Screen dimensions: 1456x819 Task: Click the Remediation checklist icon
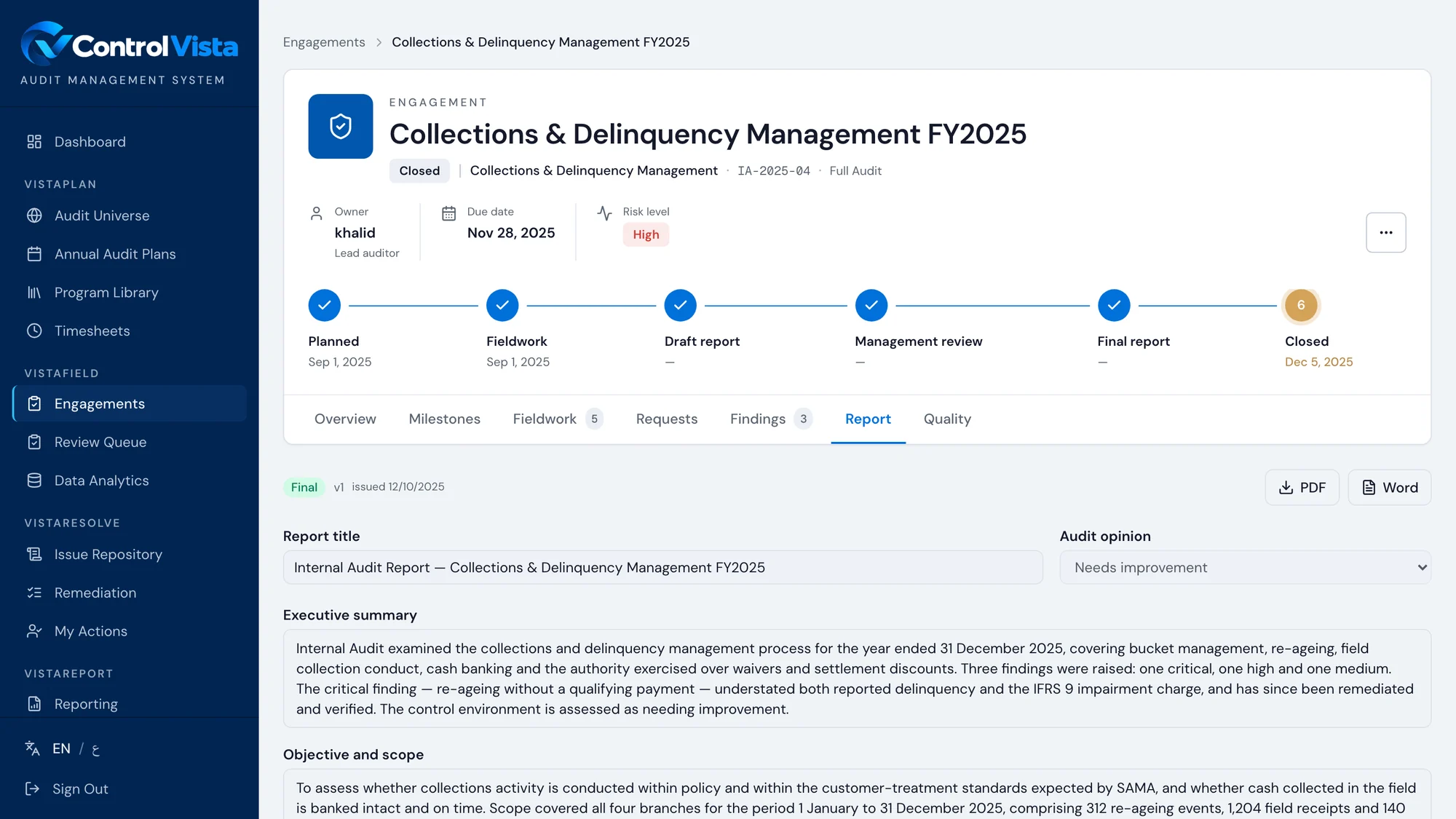(x=34, y=593)
